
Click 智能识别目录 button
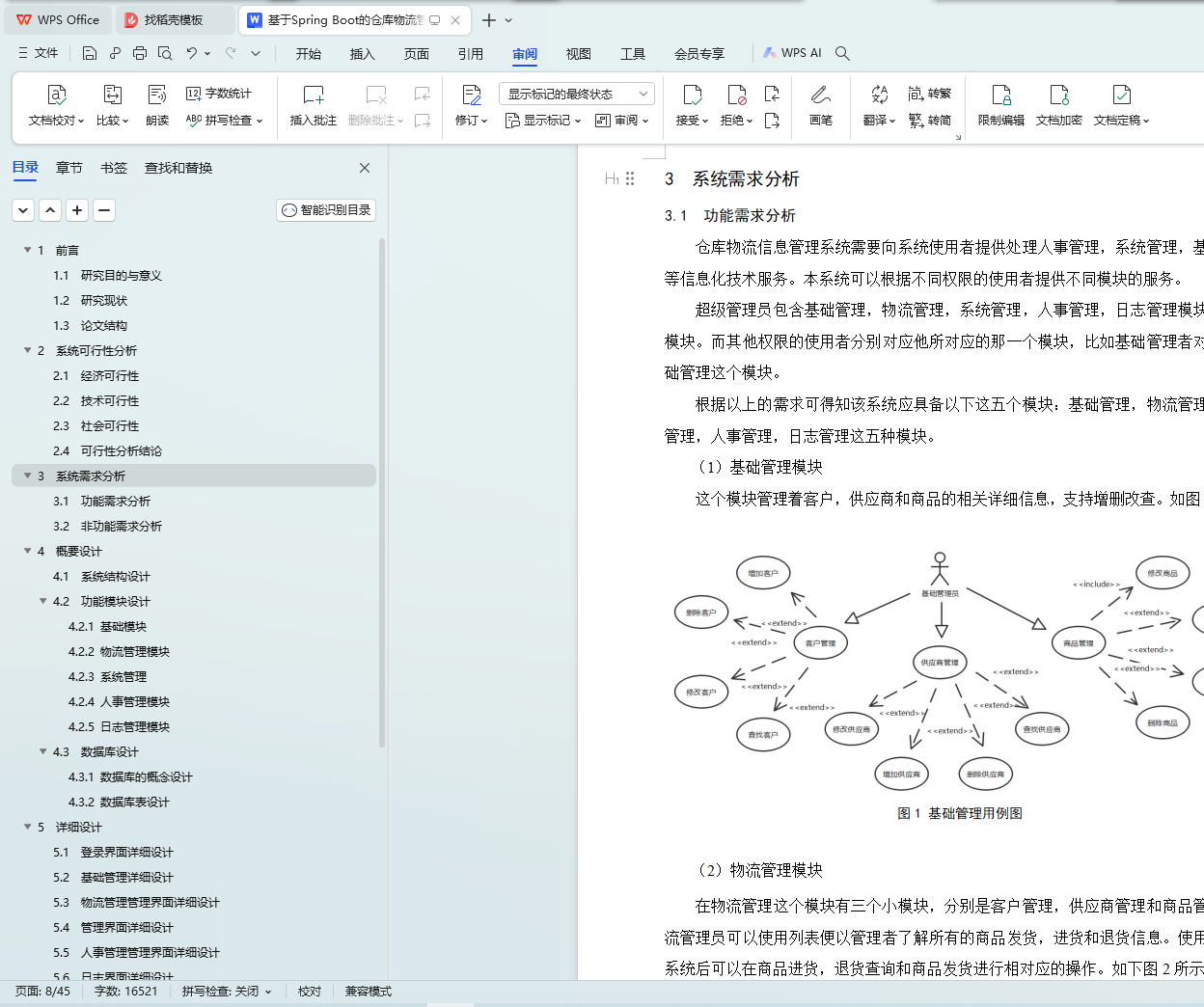tap(326, 210)
